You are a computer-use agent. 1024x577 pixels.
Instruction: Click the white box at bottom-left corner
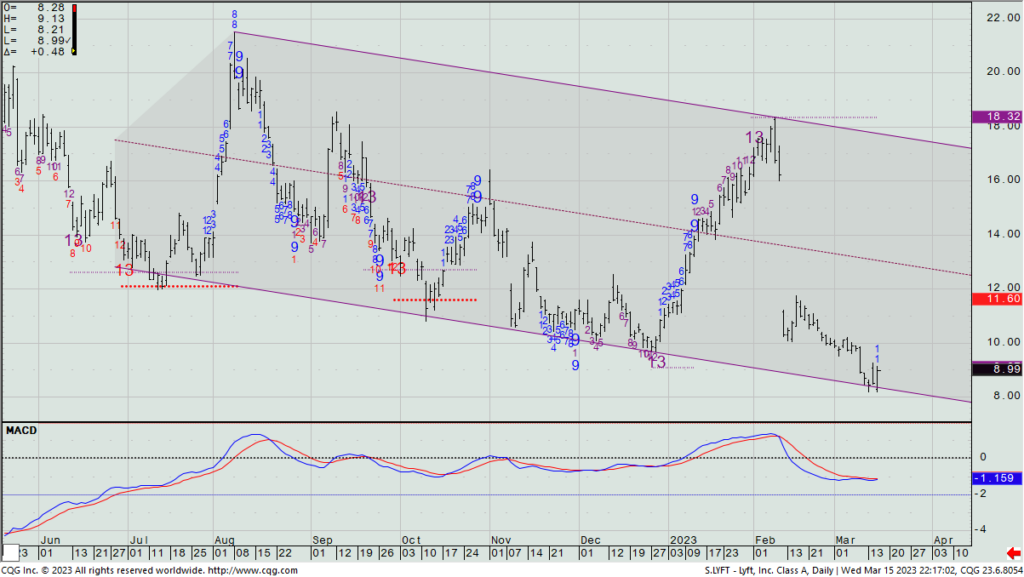[x=10, y=552]
